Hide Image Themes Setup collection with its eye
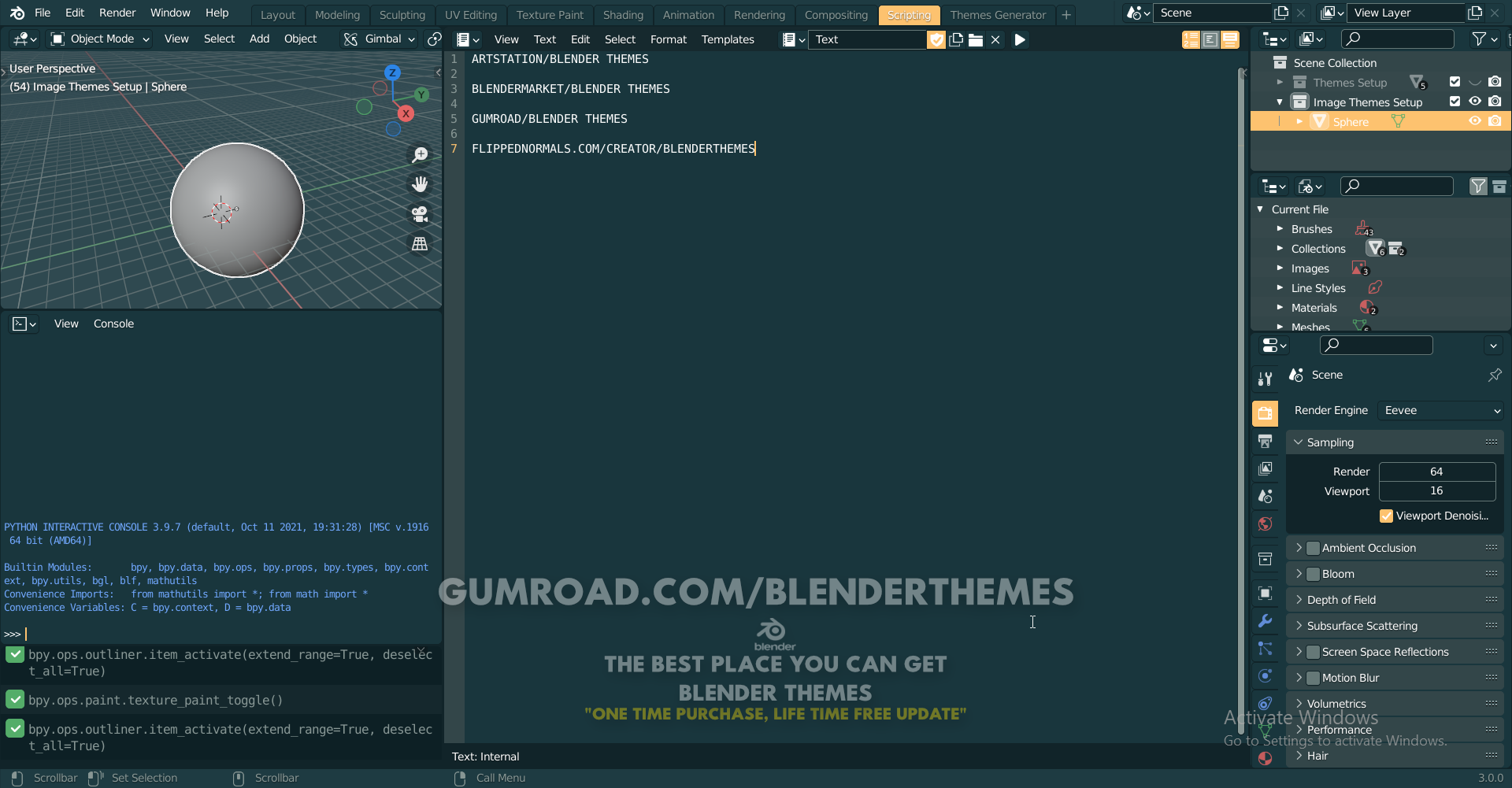This screenshot has width=1512, height=788. click(x=1475, y=102)
